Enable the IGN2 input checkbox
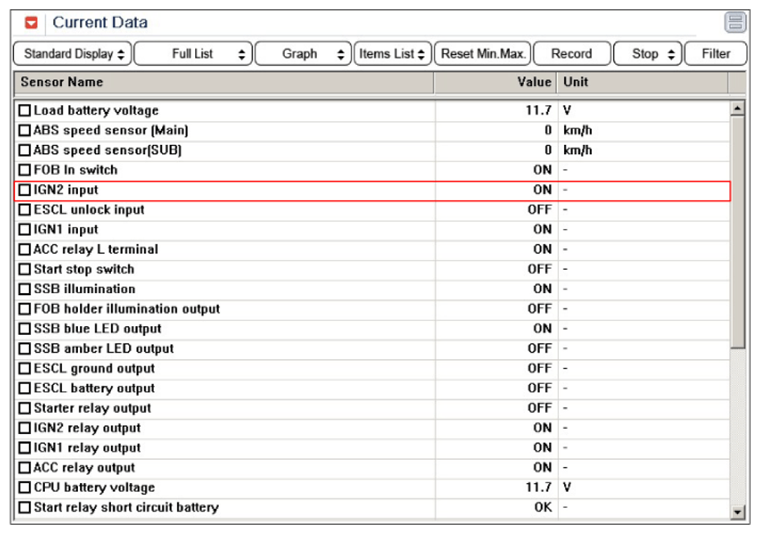The image size is (760, 534). tap(25, 190)
